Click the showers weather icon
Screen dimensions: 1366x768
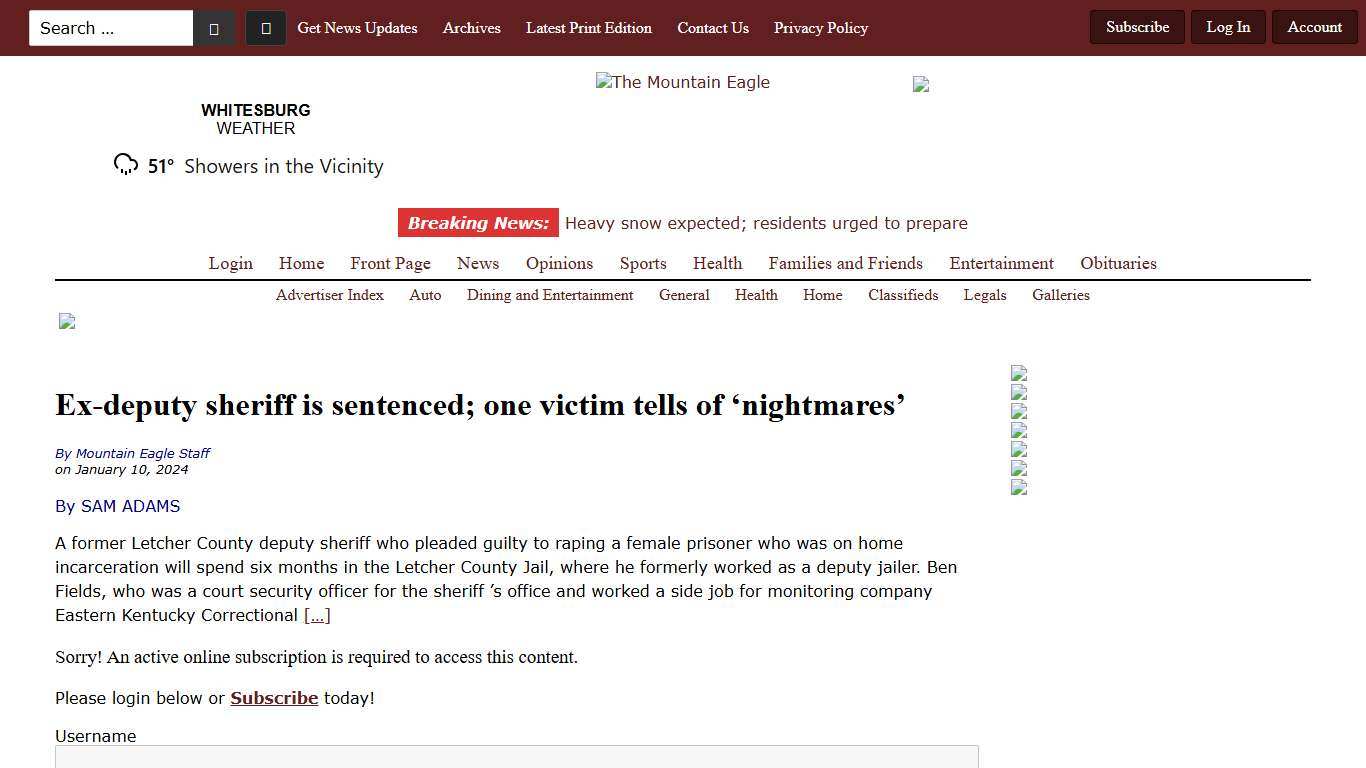[x=125, y=163]
